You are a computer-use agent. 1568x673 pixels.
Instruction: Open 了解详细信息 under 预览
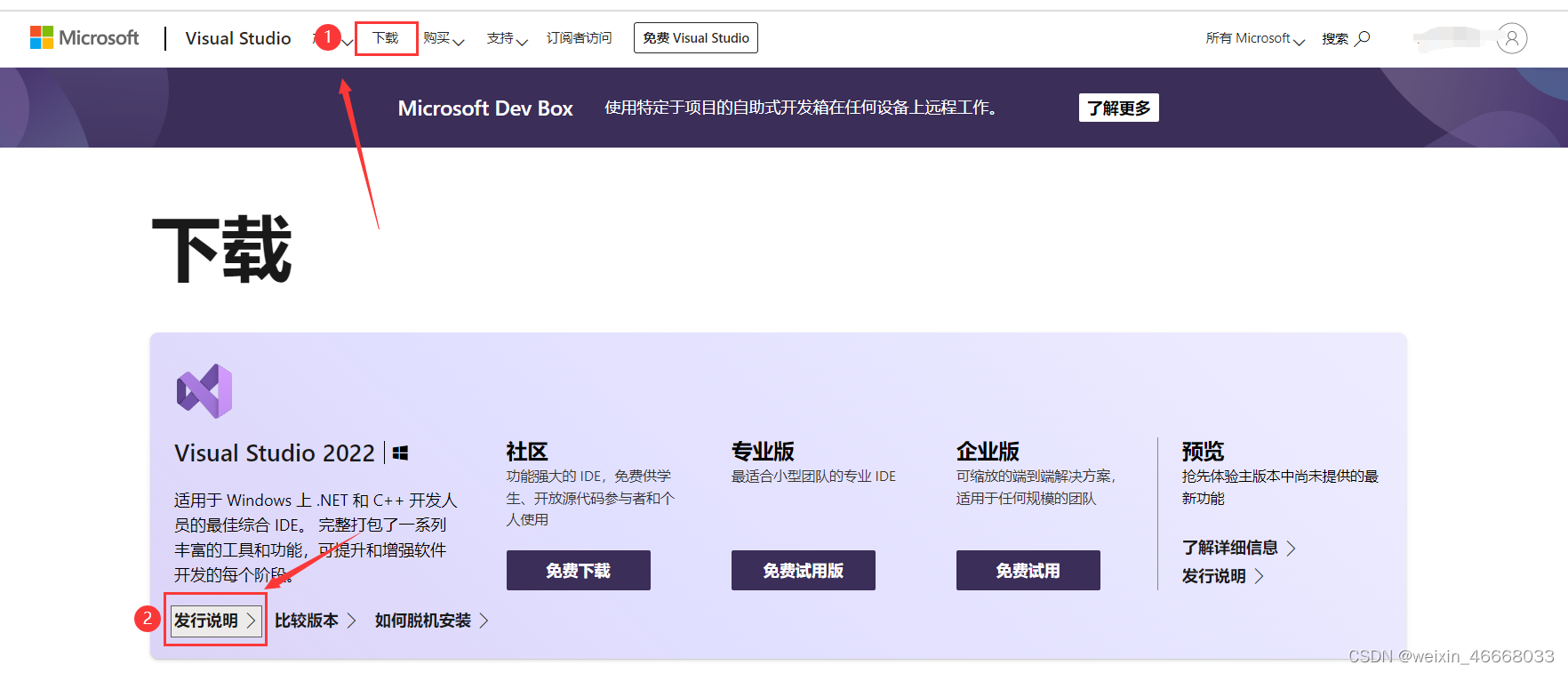point(1239,548)
